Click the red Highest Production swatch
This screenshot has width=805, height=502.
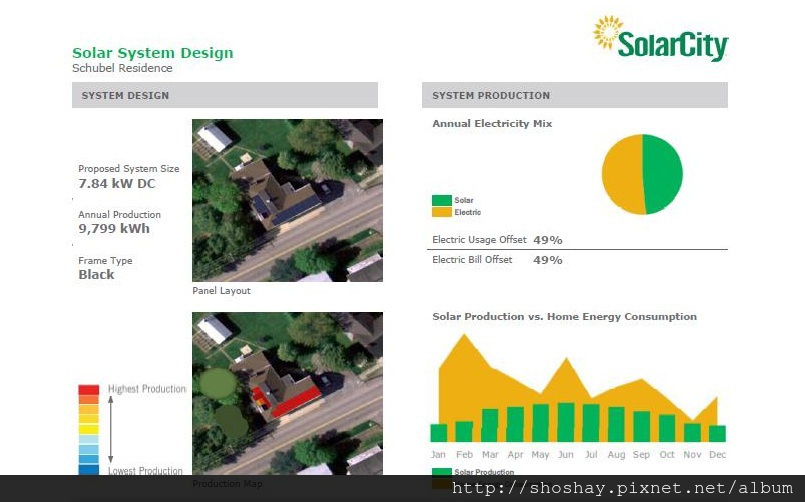click(x=88, y=390)
